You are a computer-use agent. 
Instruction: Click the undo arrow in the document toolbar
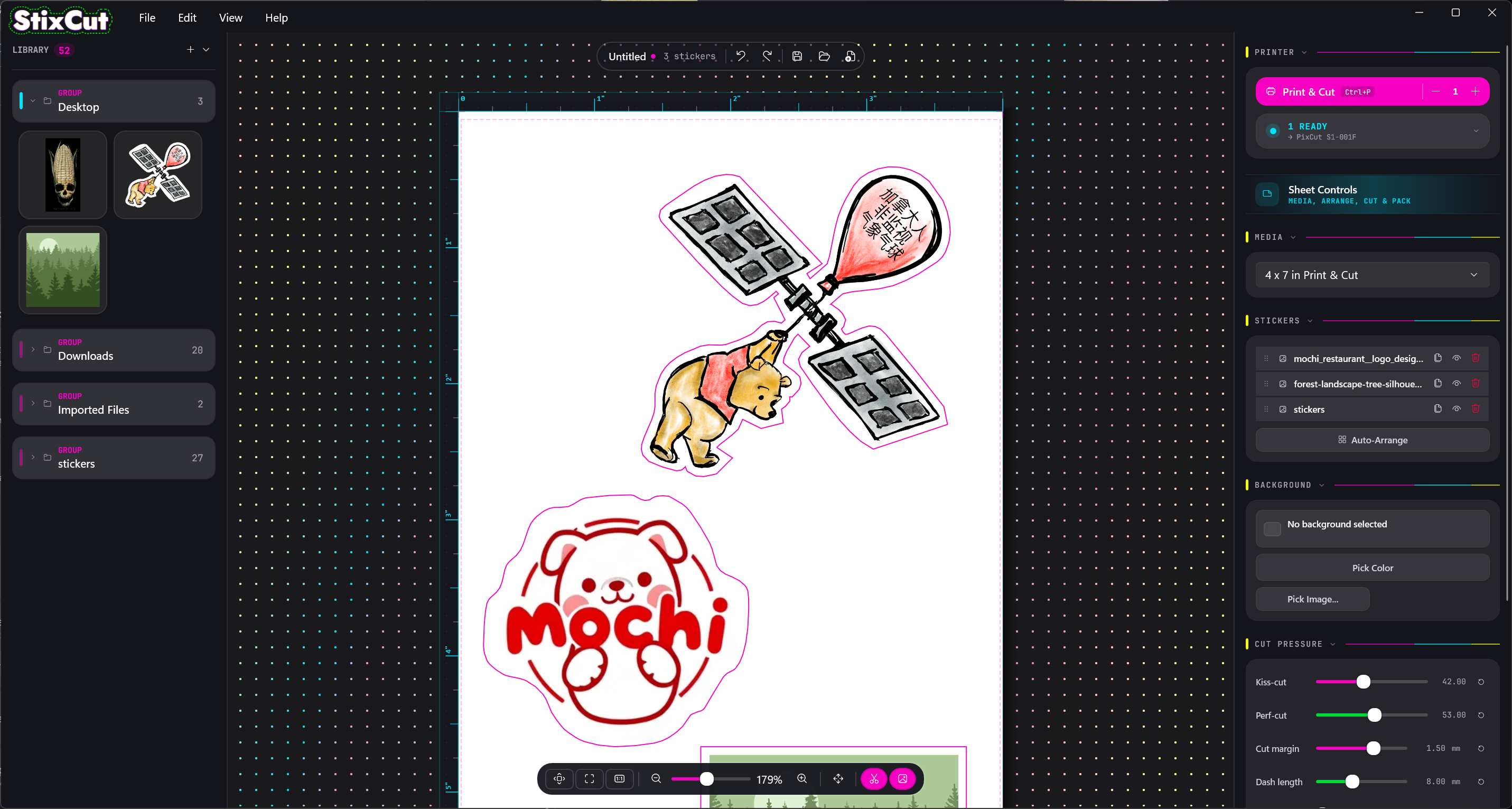coord(741,56)
